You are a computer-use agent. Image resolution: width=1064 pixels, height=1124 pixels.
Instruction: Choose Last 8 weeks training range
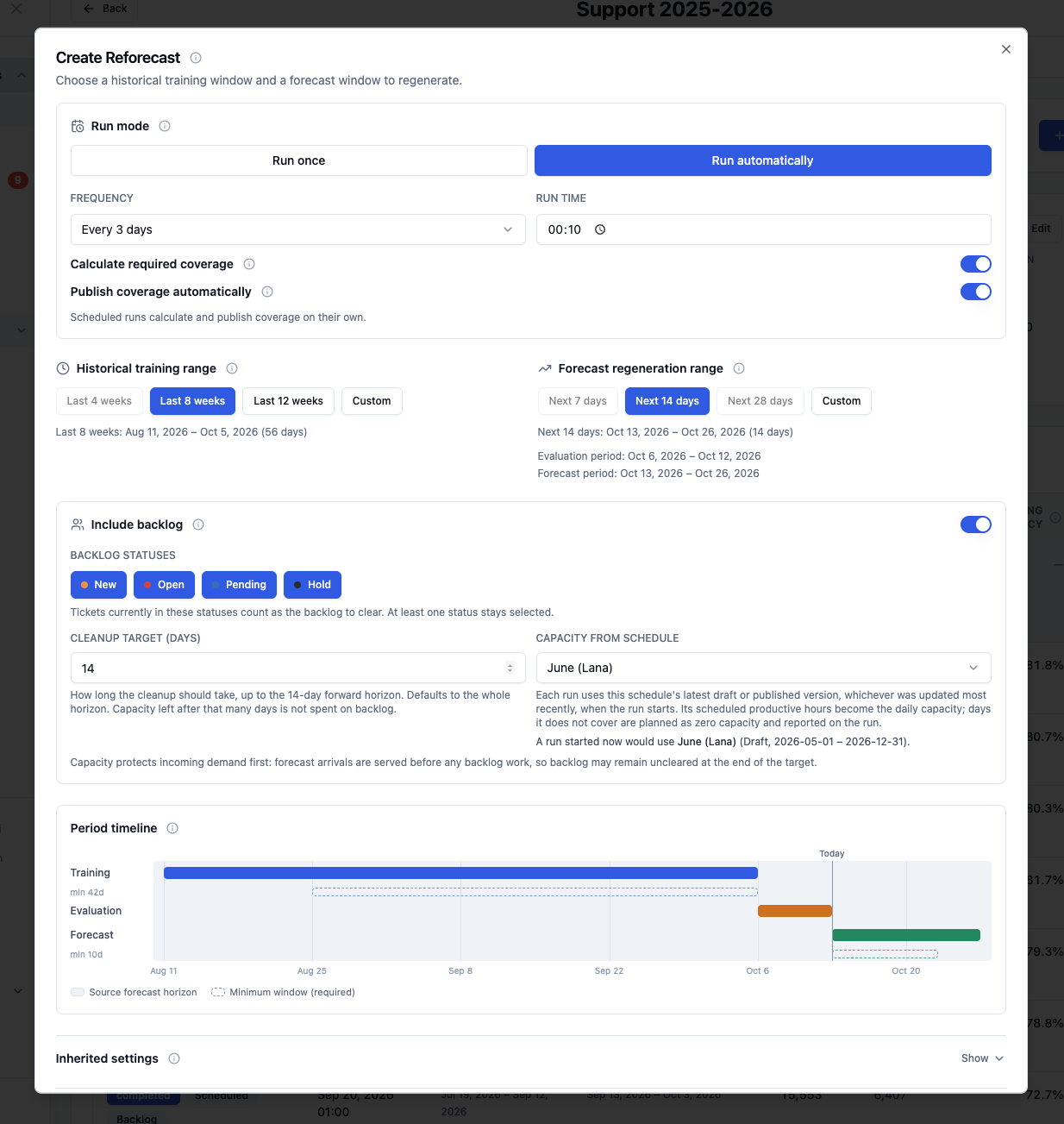[192, 401]
